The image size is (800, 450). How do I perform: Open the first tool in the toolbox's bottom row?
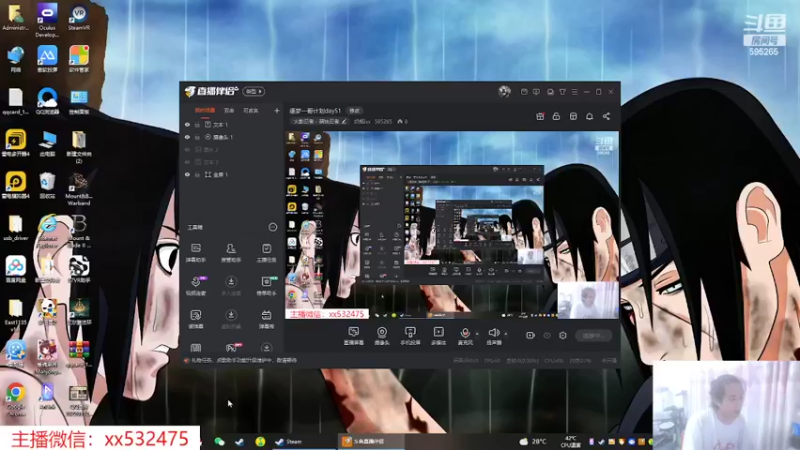click(195, 348)
